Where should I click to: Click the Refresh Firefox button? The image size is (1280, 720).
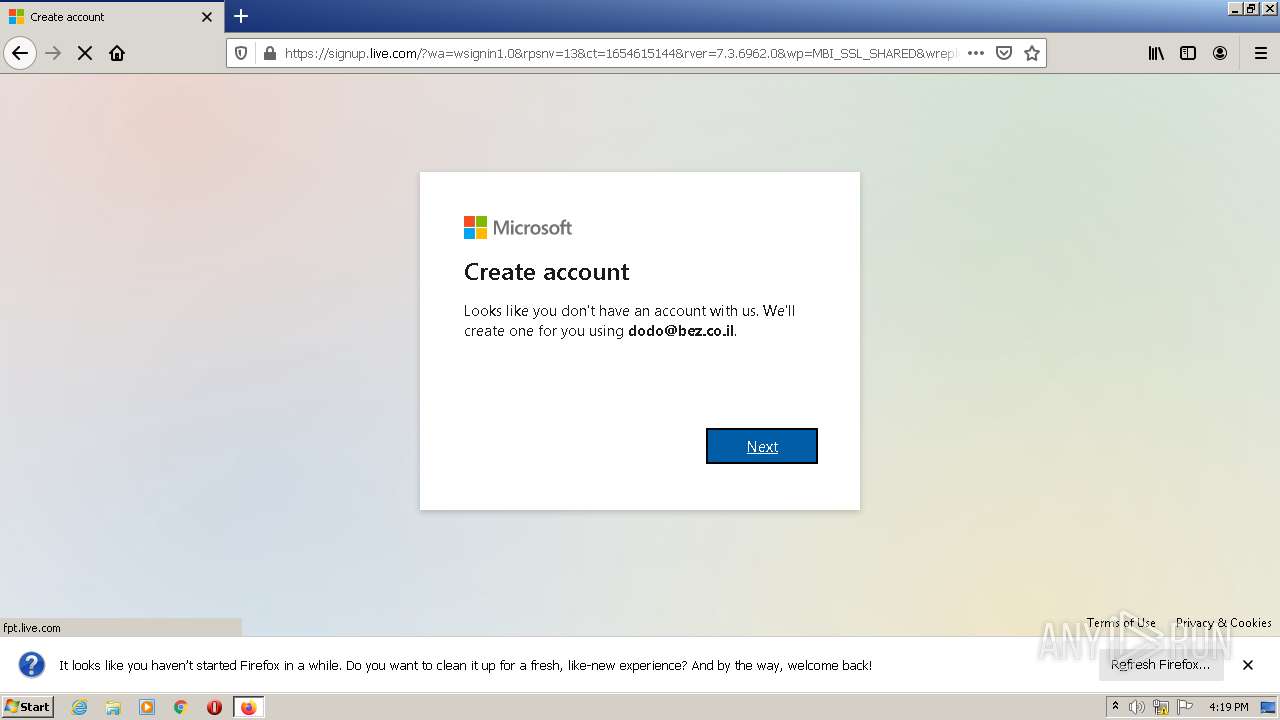(1161, 664)
